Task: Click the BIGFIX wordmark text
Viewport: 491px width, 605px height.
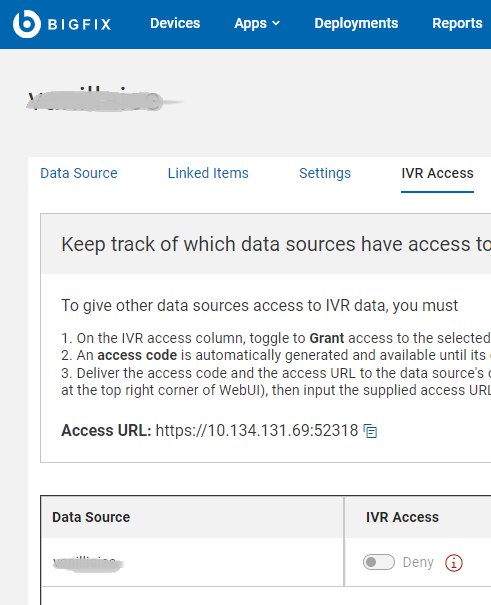Action: pos(79,24)
